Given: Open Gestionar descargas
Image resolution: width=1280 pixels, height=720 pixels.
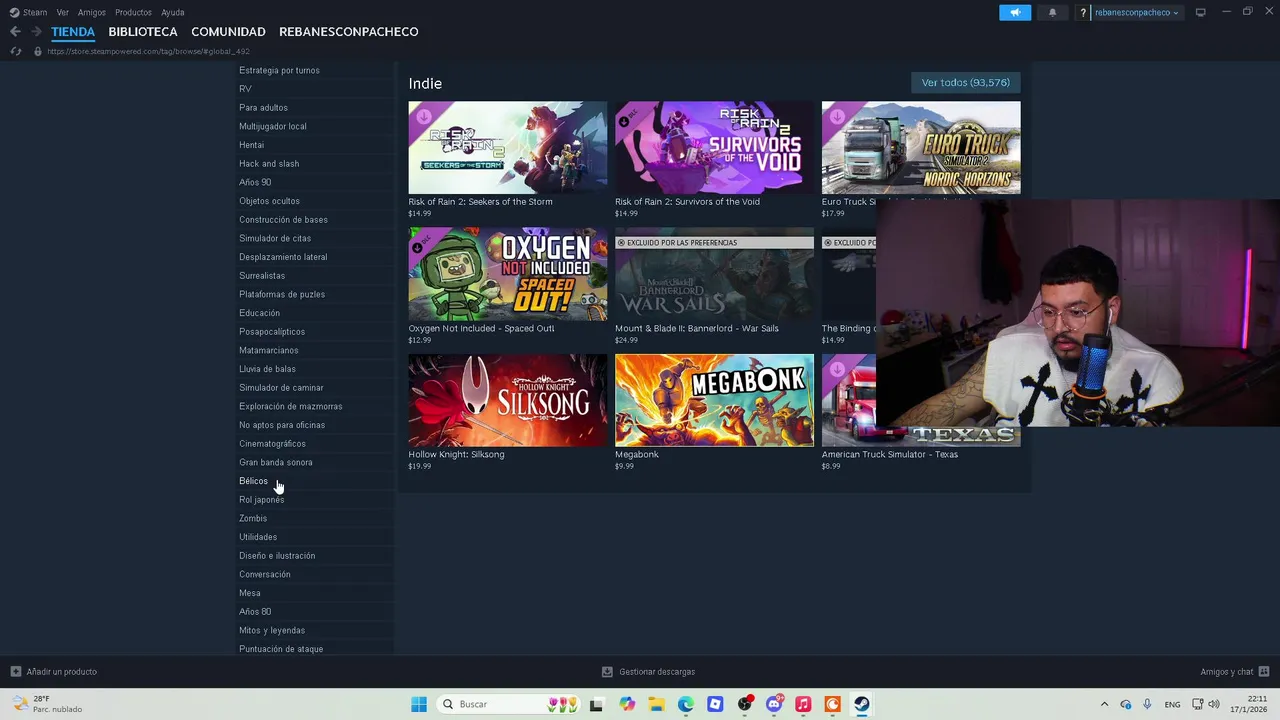Looking at the screenshot, I should (x=657, y=672).
